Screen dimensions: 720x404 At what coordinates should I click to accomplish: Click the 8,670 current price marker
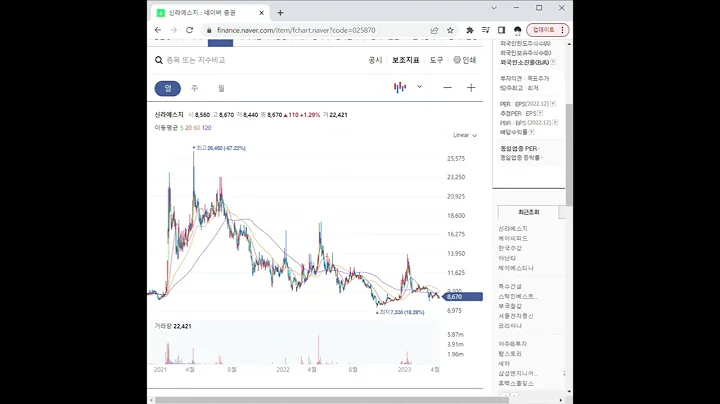tap(463, 297)
